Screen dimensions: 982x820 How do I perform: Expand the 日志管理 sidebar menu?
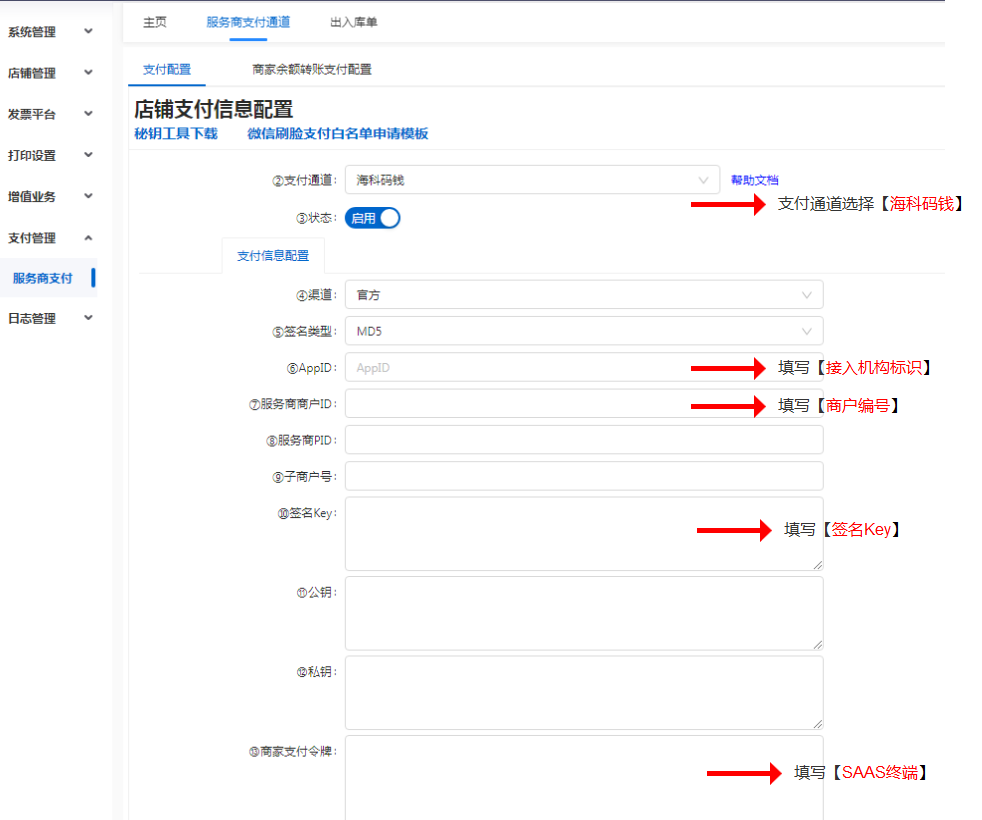pyautogui.click(x=50, y=318)
